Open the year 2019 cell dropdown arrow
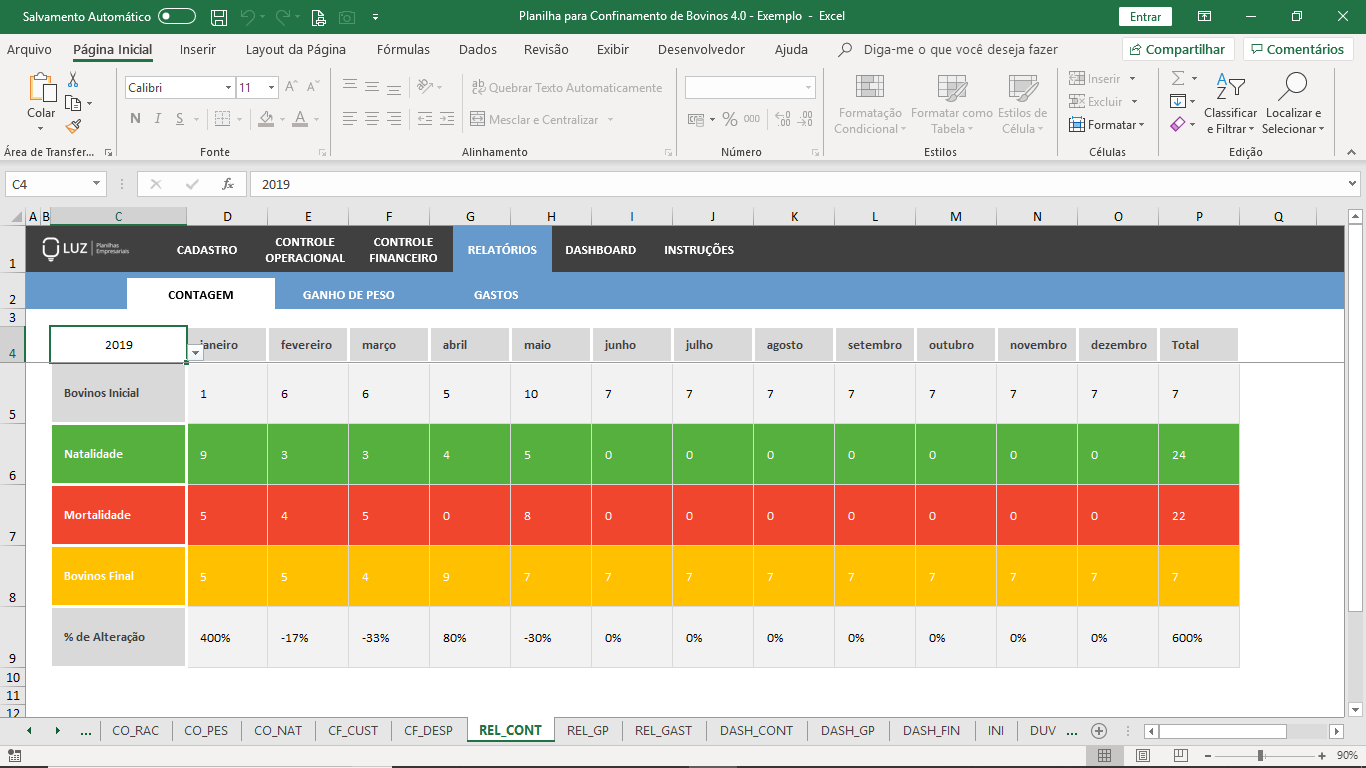 (x=195, y=353)
